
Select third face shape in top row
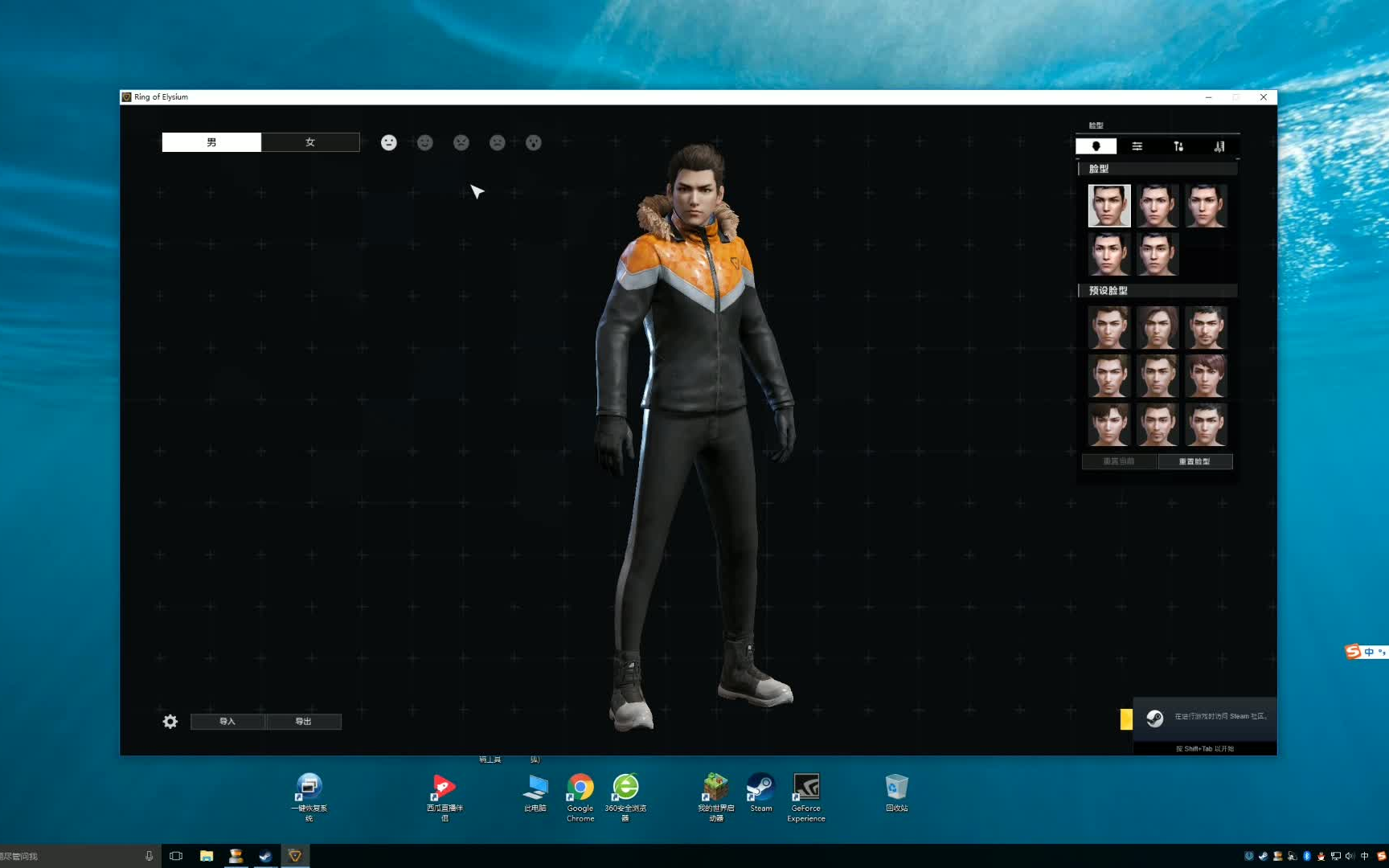1206,206
